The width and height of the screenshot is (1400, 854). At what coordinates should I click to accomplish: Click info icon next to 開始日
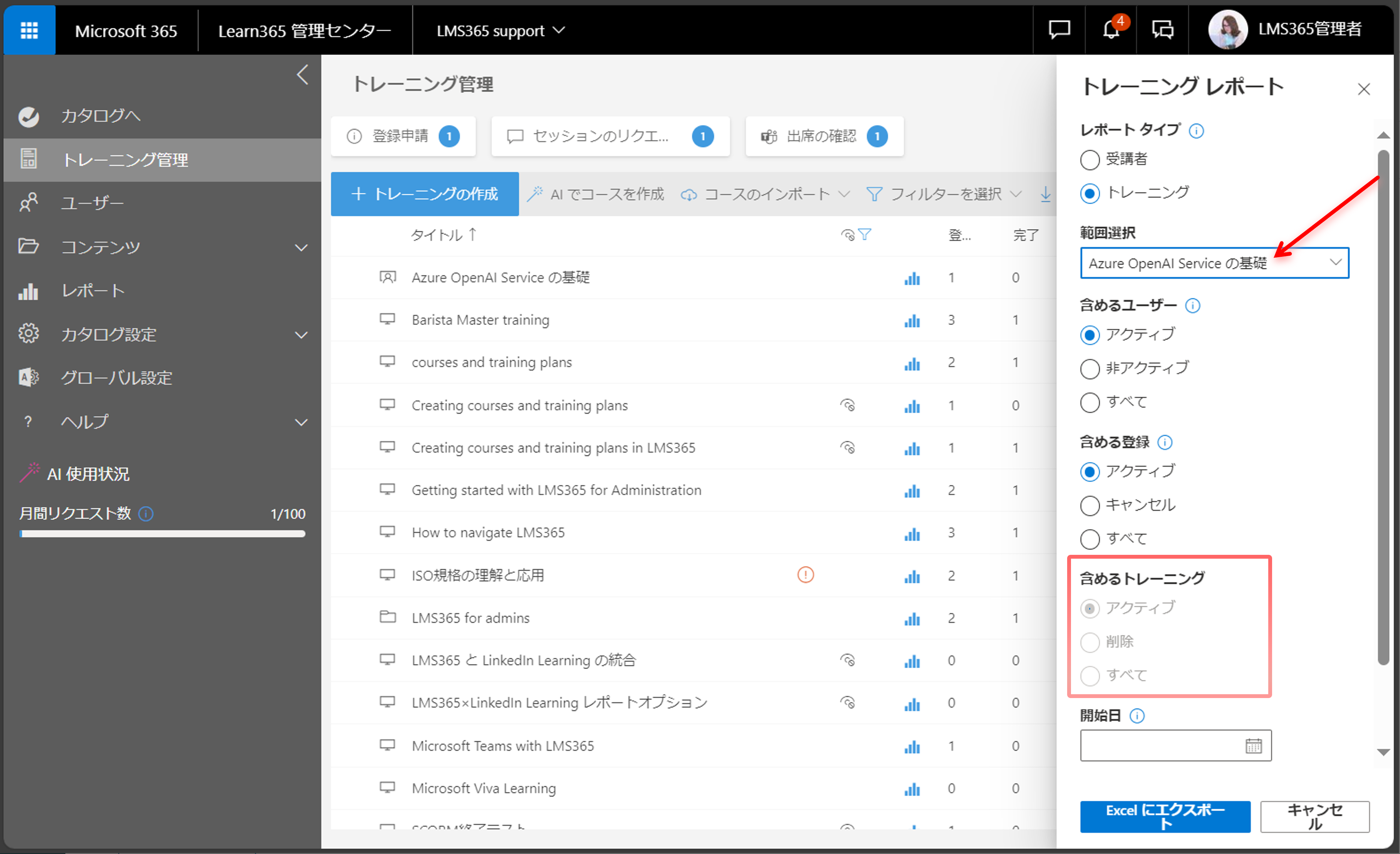click(1137, 715)
